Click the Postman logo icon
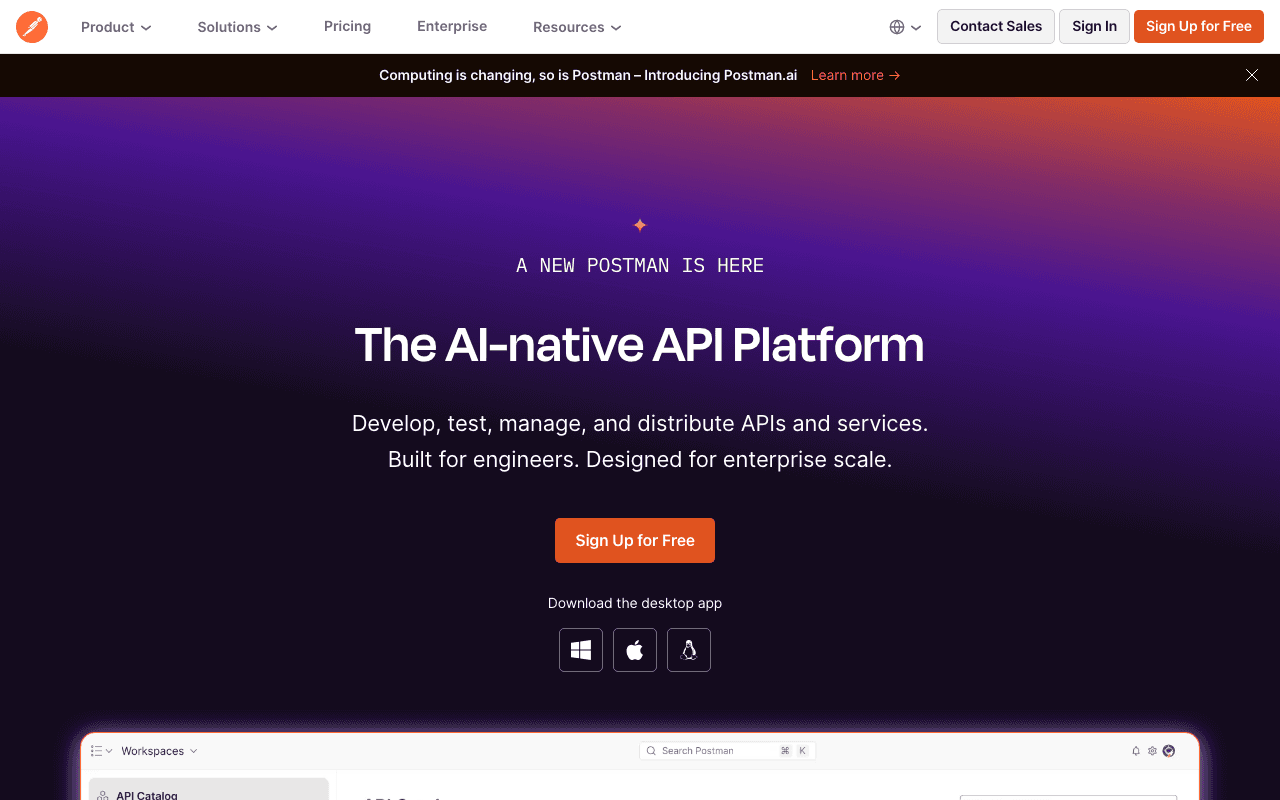 click(32, 27)
